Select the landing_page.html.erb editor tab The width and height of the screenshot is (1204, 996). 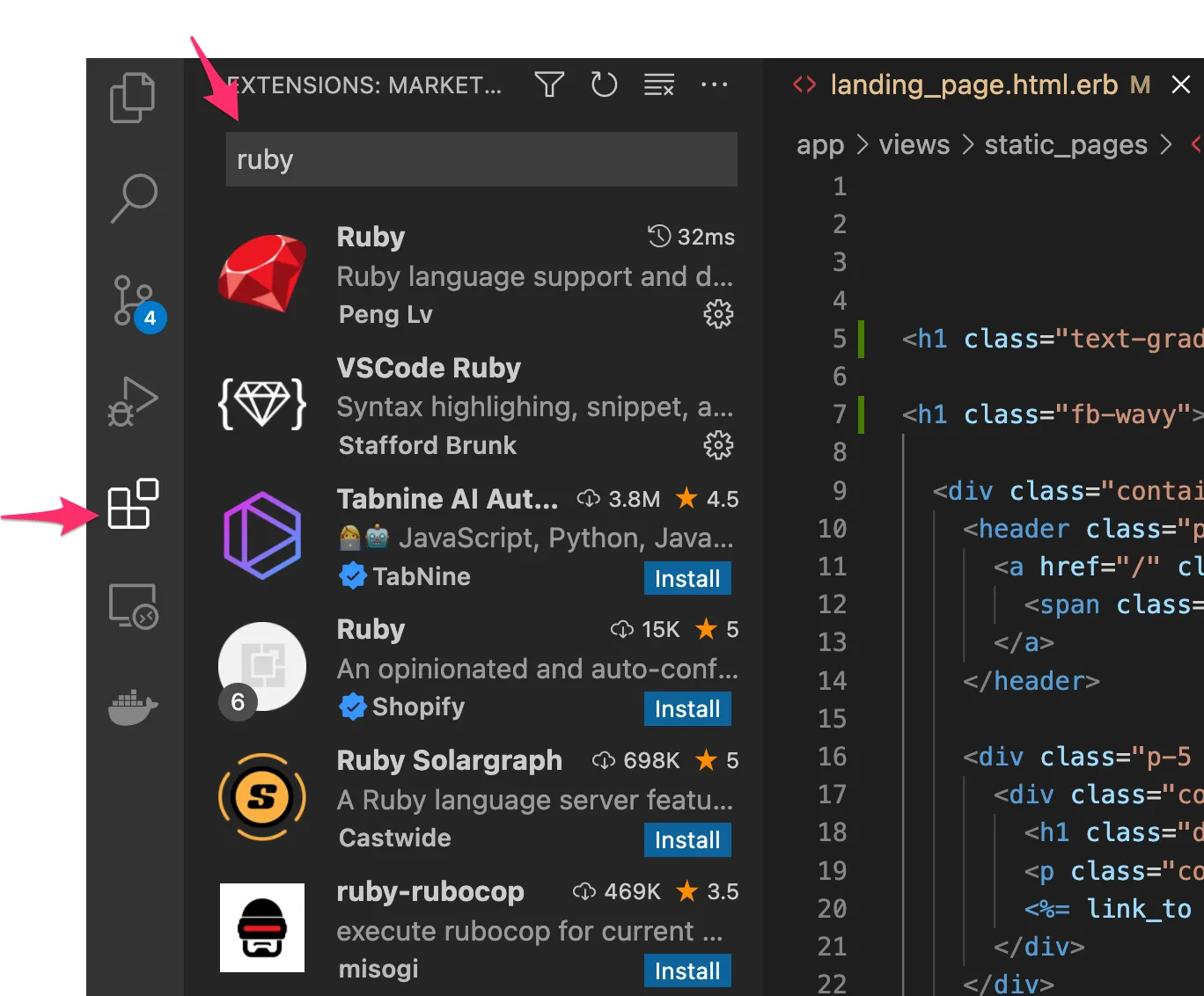click(973, 84)
